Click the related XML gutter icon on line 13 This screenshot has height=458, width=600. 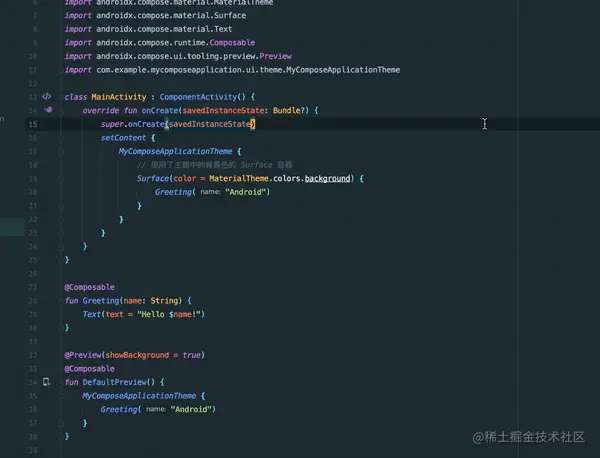(x=46, y=96)
